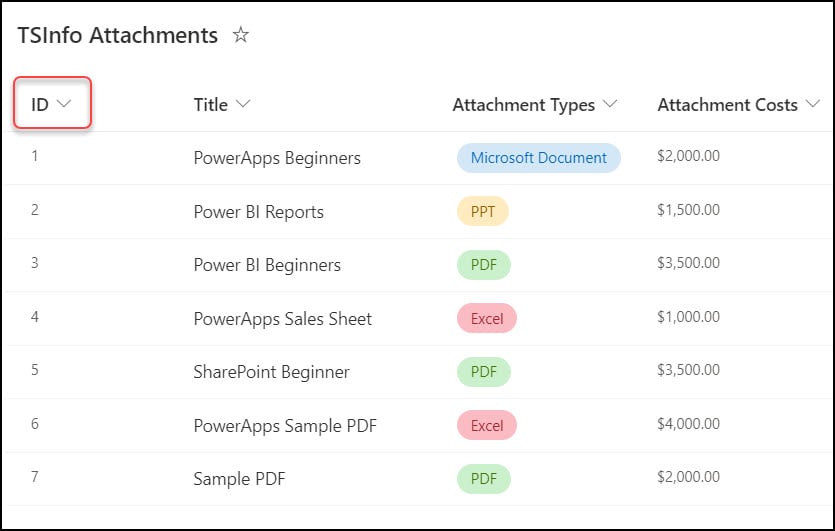Image resolution: width=835 pixels, height=531 pixels.
Task: Click the PDF pill for SharePoint Beginner
Action: [484, 372]
